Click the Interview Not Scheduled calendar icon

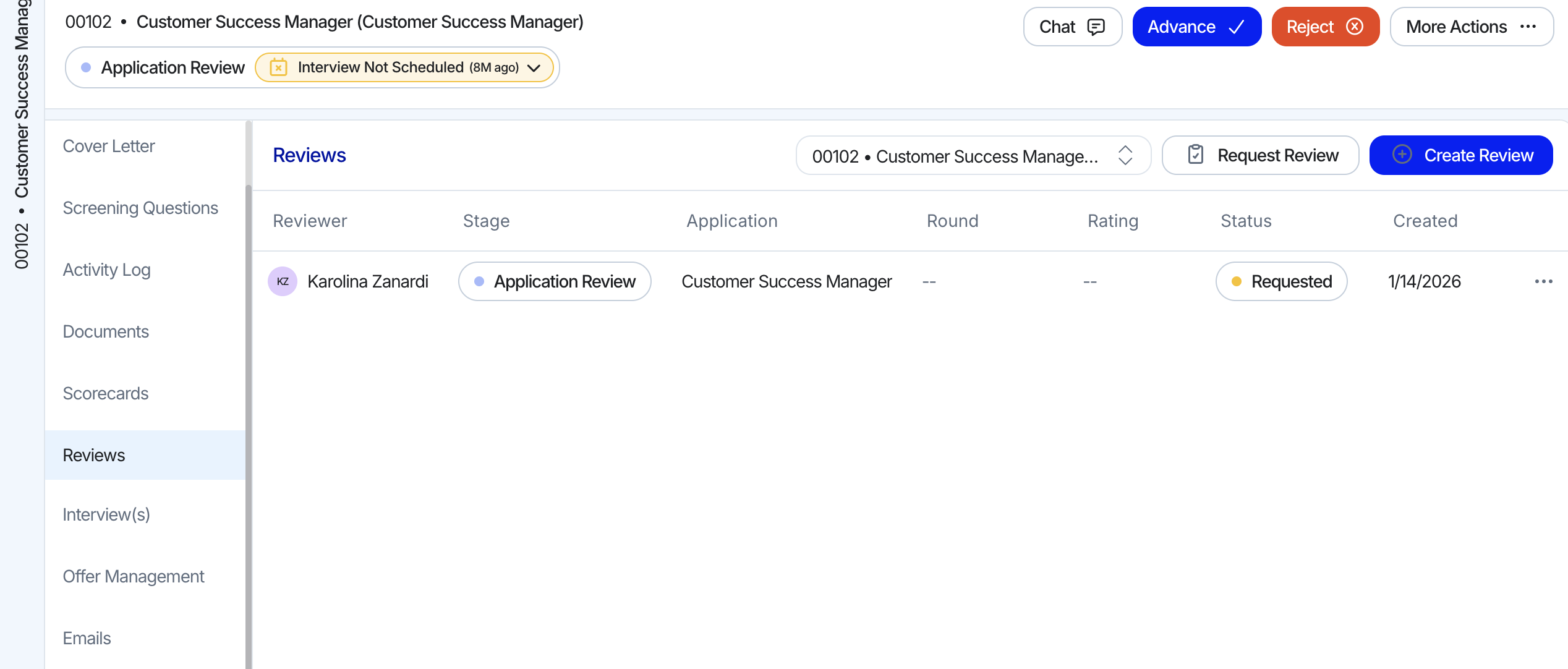pyautogui.click(x=278, y=67)
